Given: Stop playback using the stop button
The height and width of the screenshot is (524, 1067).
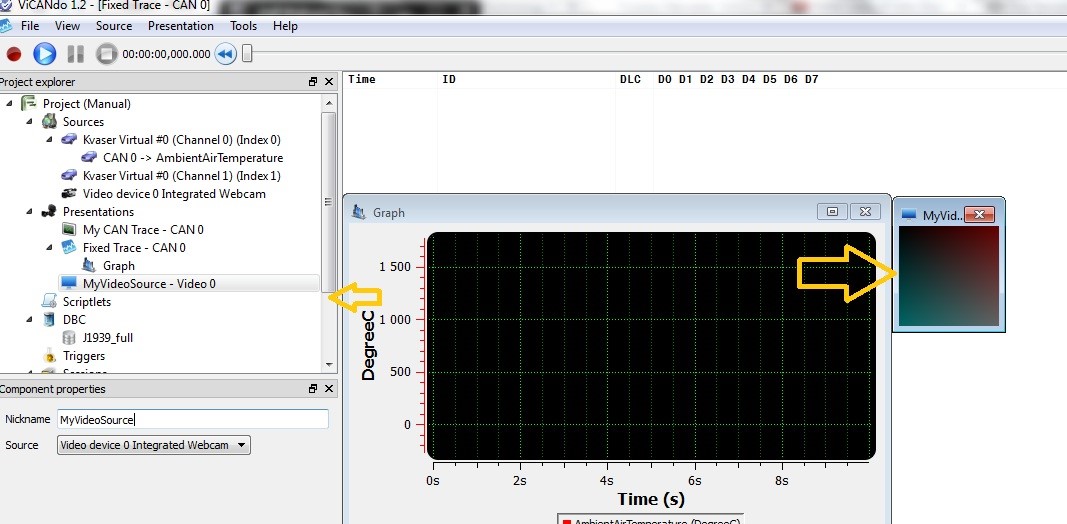Looking at the screenshot, I should click(106, 54).
